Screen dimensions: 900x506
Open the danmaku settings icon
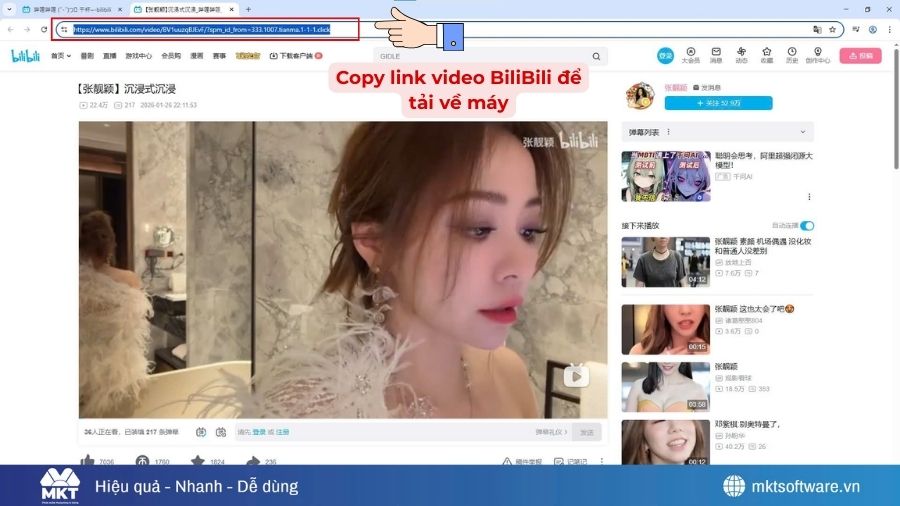pos(221,432)
